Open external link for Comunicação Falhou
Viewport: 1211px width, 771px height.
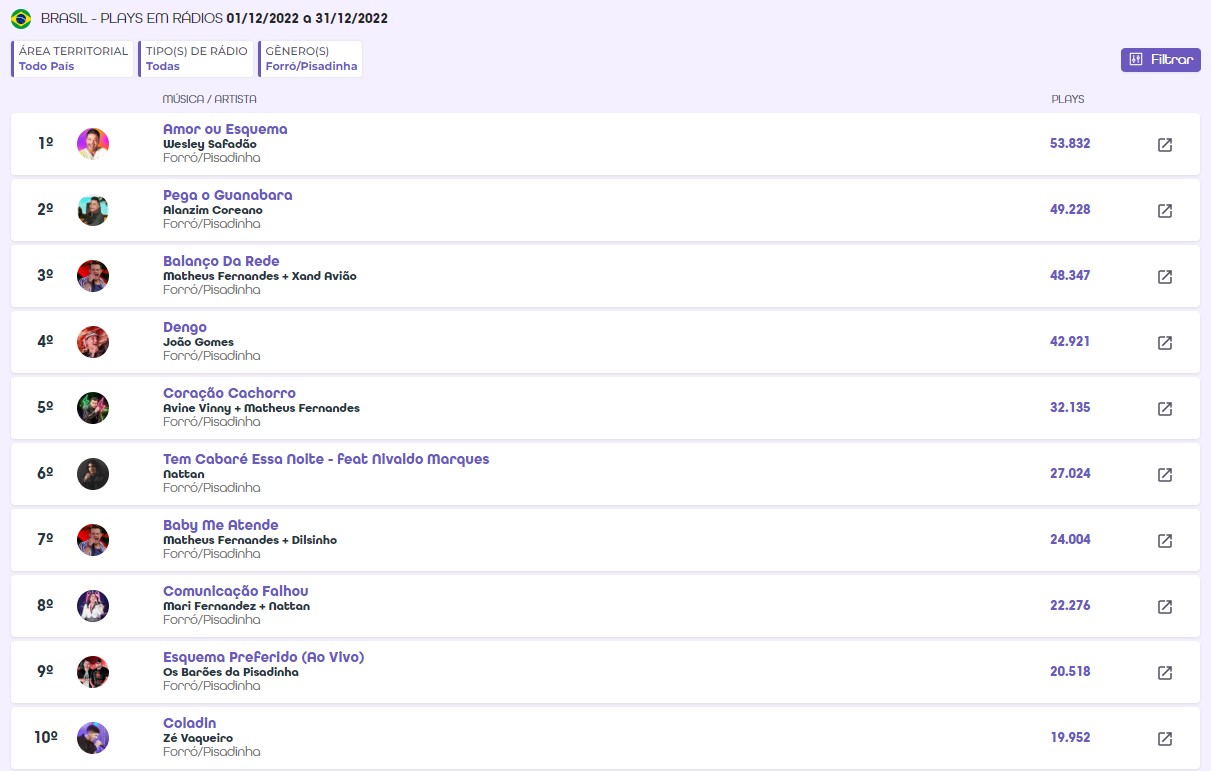1165,607
